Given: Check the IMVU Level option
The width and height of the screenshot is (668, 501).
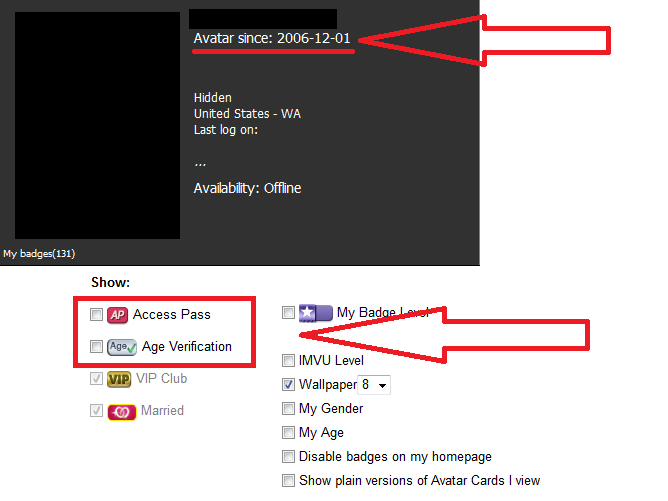Looking at the screenshot, I should (288, 360).
